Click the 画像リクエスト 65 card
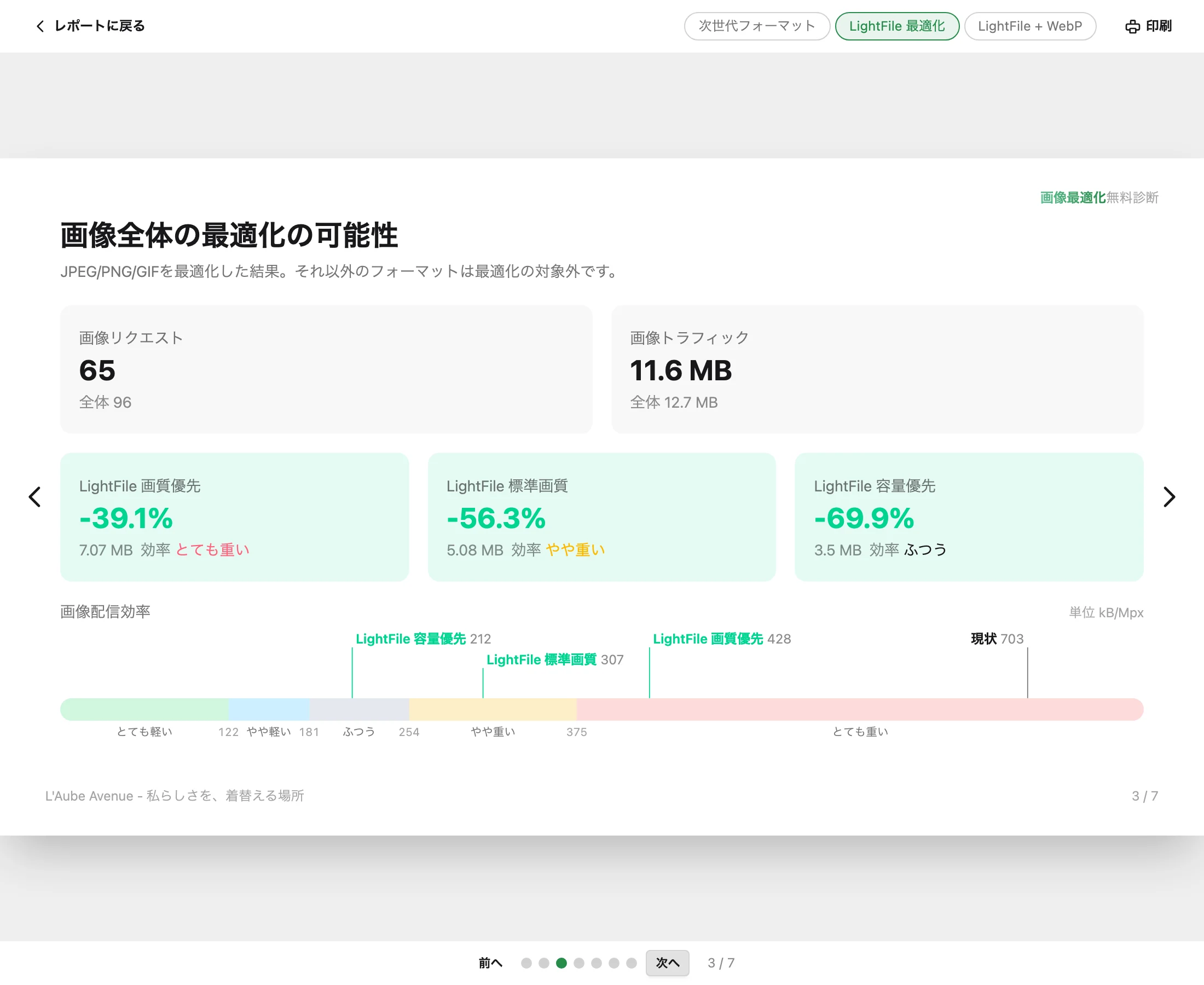 (326, 369)
